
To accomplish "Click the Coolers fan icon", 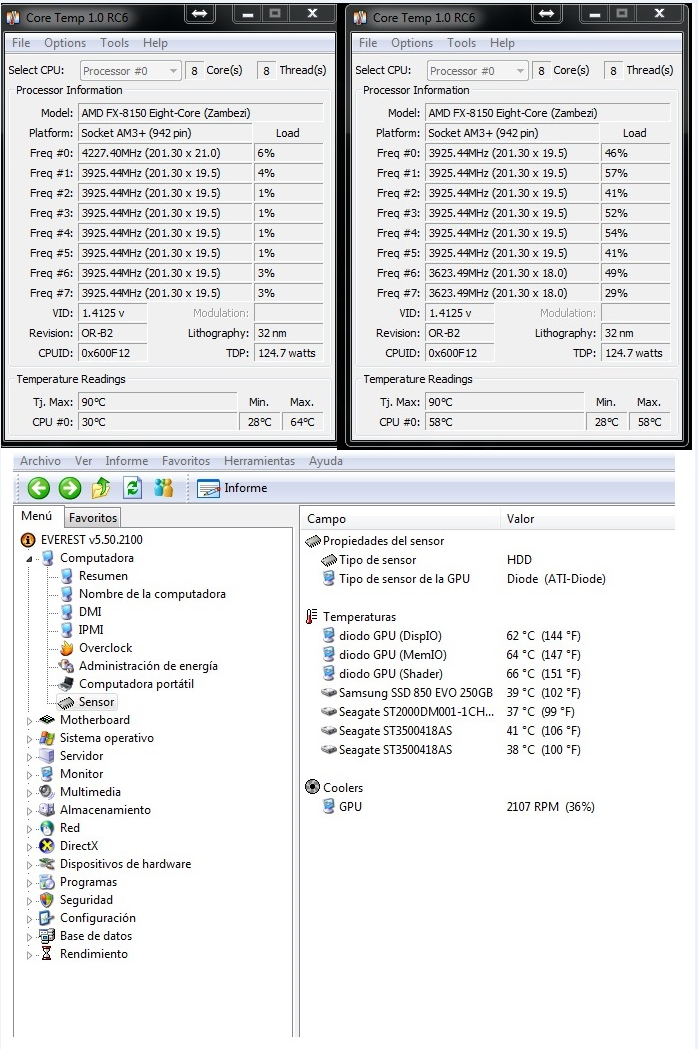I will [313, 787].
